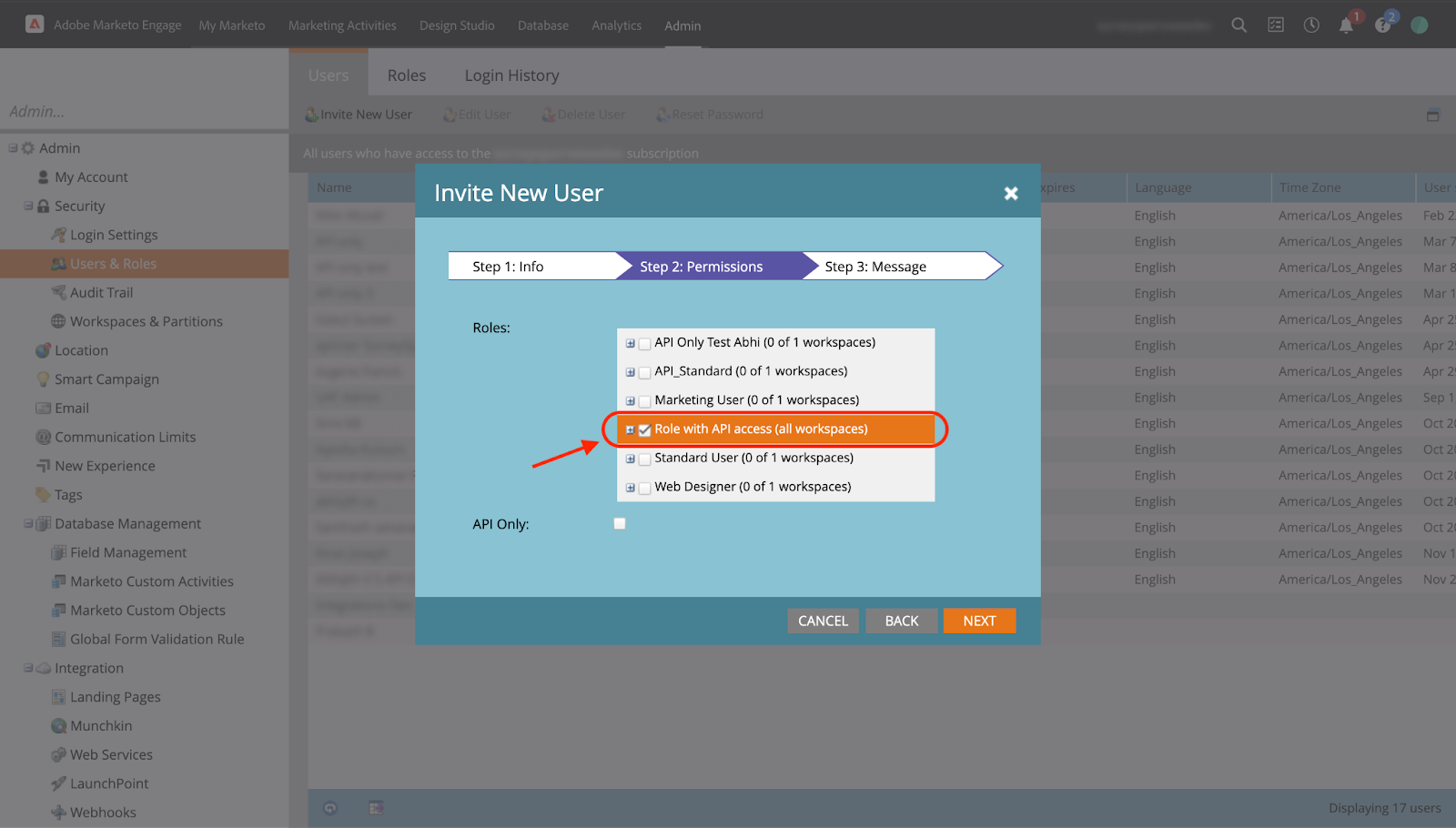1456x828 pixels.
Task: Click the checklist icon in top bar
Action: pyautogui.click(x=1276, y=25)
